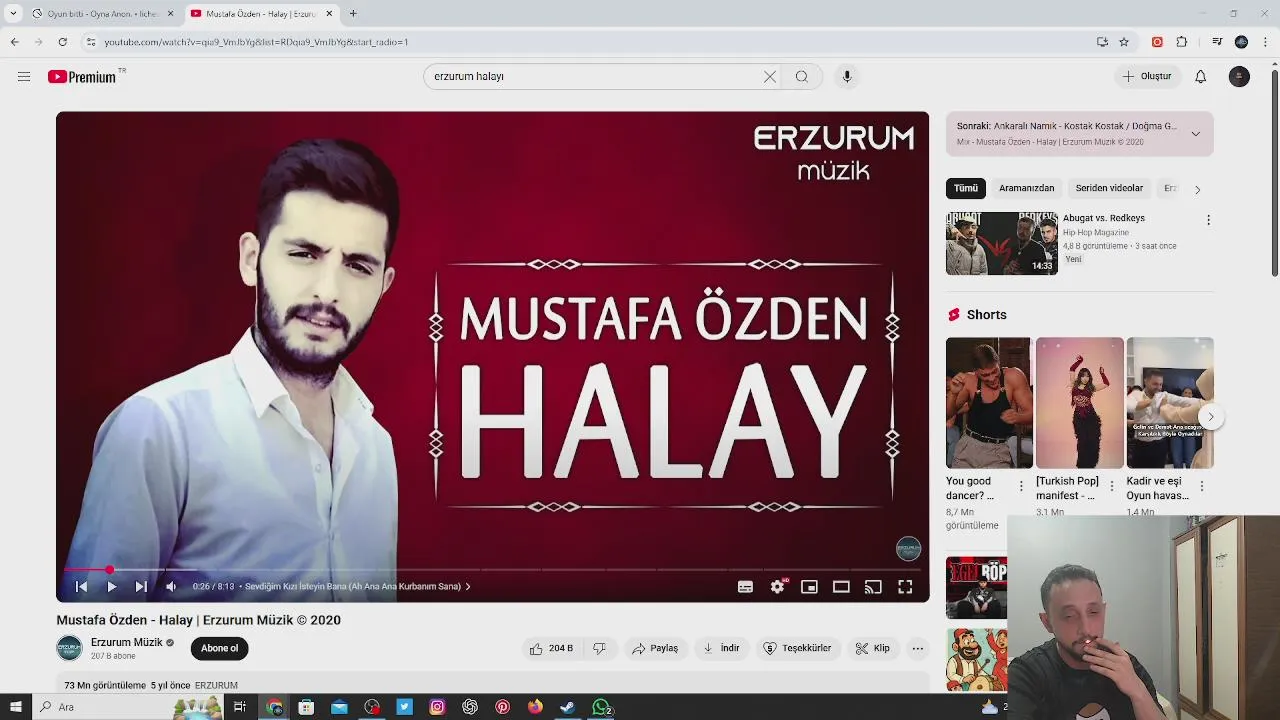Open Instagram from the taskbar
The width and height of the screenshot is (1280, 720).
click(437, 707)
